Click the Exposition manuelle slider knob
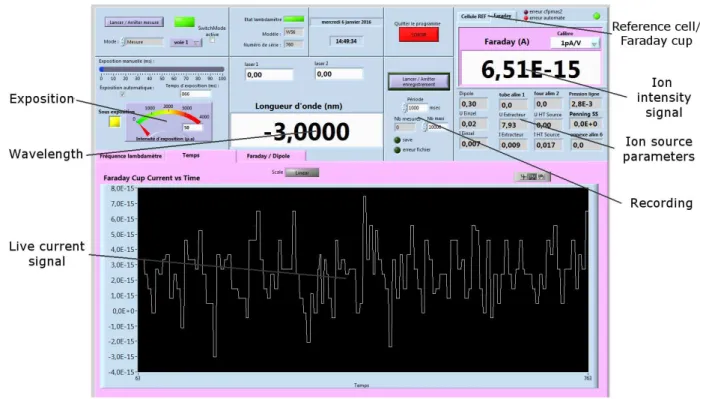This screenshot has width=703, height=399. [102, 69]
